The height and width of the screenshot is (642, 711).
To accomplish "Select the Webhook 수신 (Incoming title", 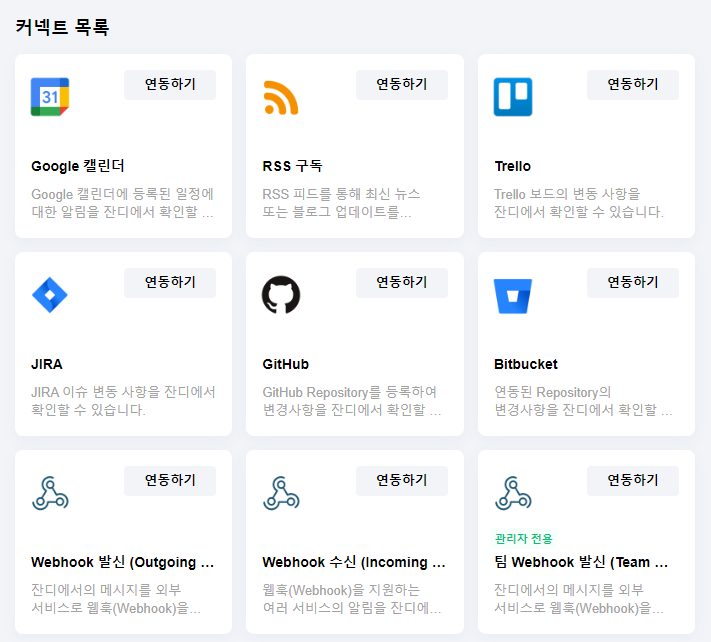I will tap(354, 562).
